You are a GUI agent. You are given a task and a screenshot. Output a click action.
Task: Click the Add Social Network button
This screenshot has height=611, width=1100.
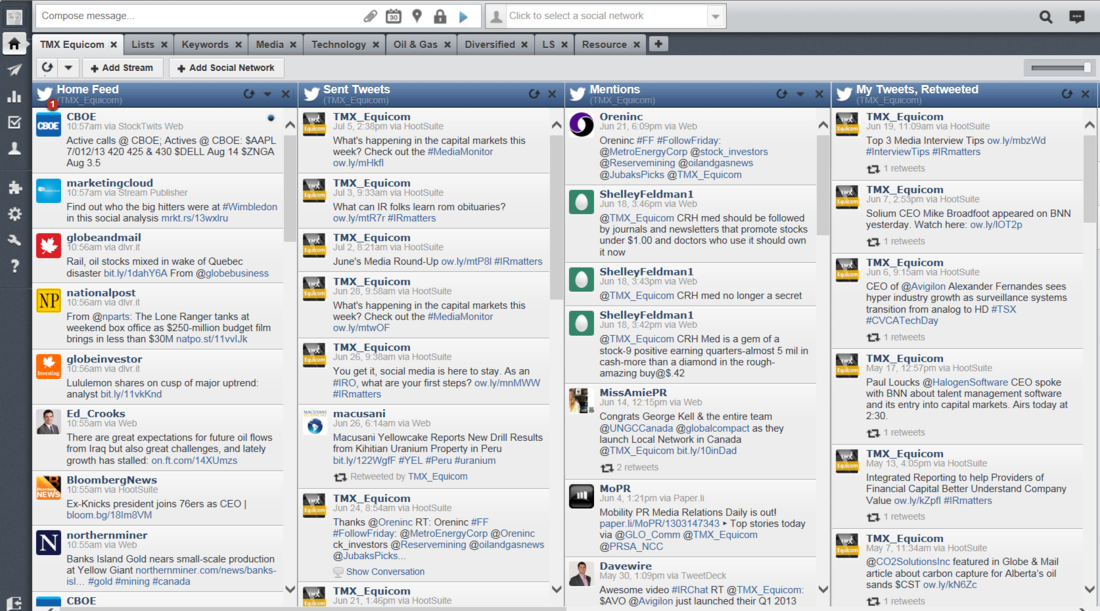pyautogui.click(x=226, y=67)
